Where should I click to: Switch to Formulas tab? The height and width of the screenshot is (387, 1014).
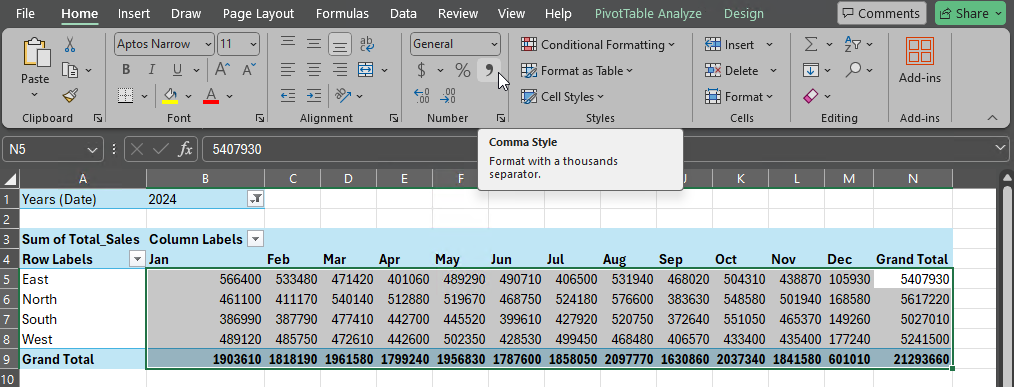342,13
